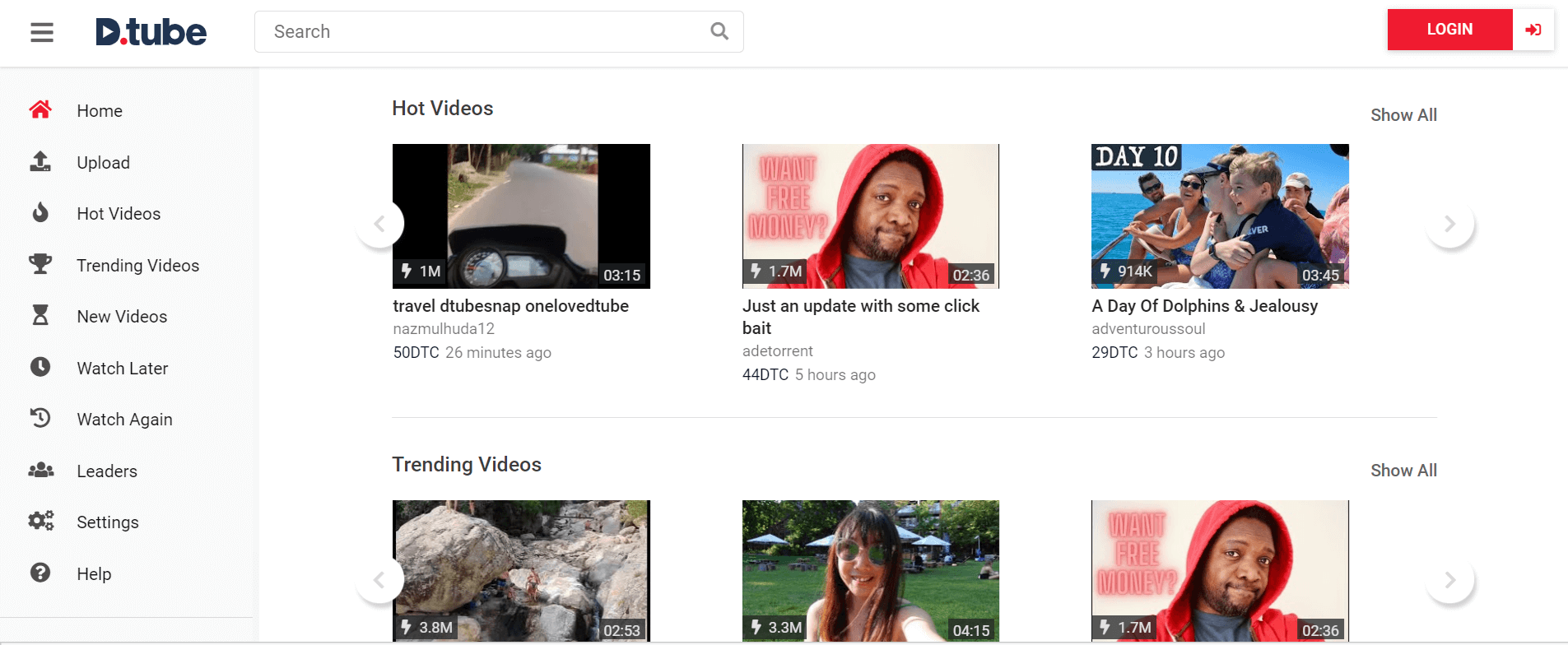The image size is (1568, 645).
Task: Show next Hot Videos with right chevron
Action: point(1450,224)
